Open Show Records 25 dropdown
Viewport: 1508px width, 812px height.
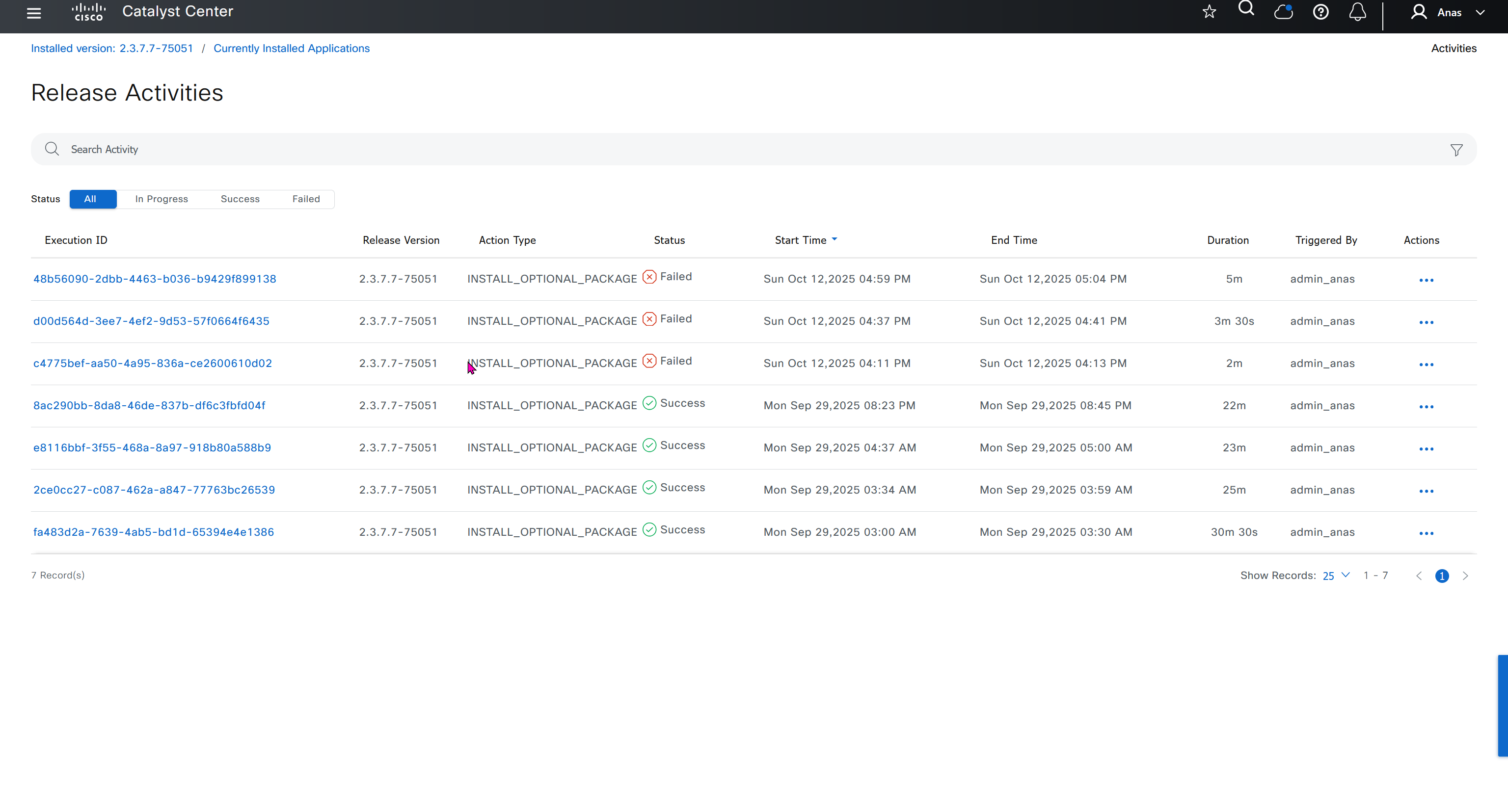1336,576
